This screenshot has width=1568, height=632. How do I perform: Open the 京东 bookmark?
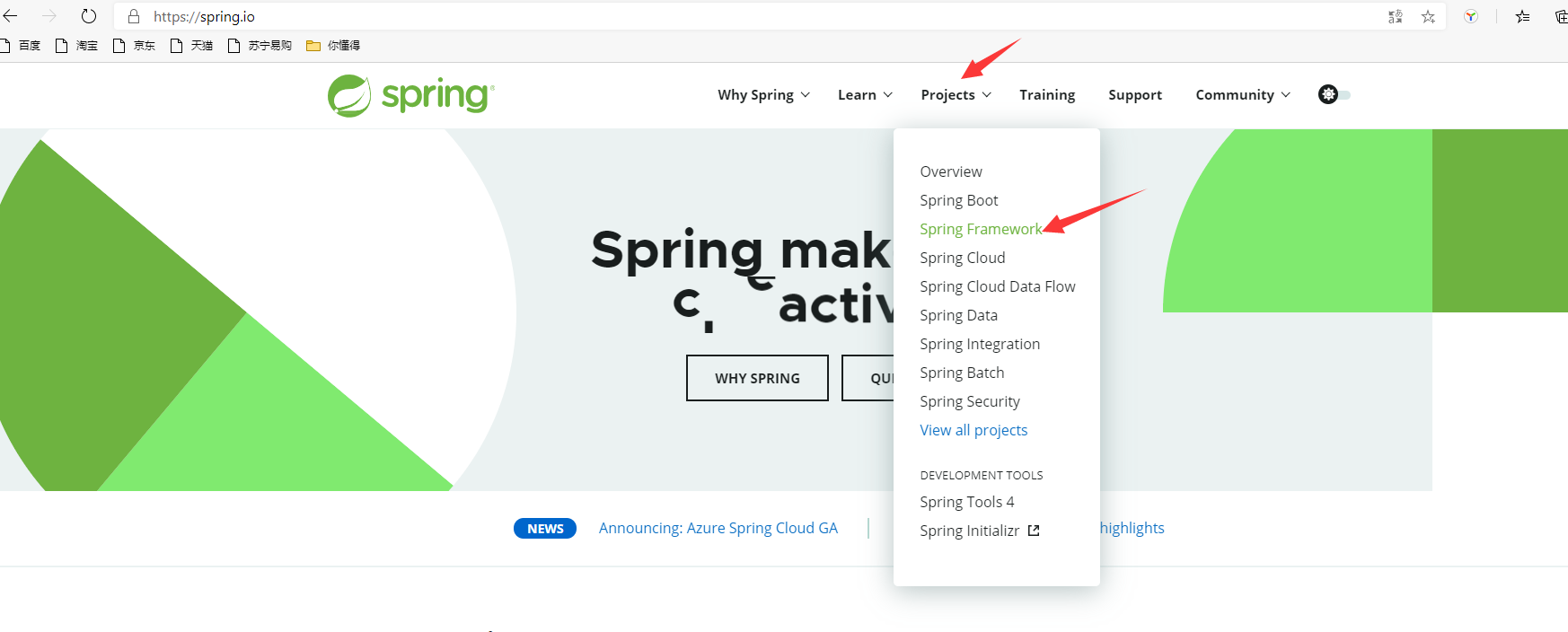tap(134, 46)
